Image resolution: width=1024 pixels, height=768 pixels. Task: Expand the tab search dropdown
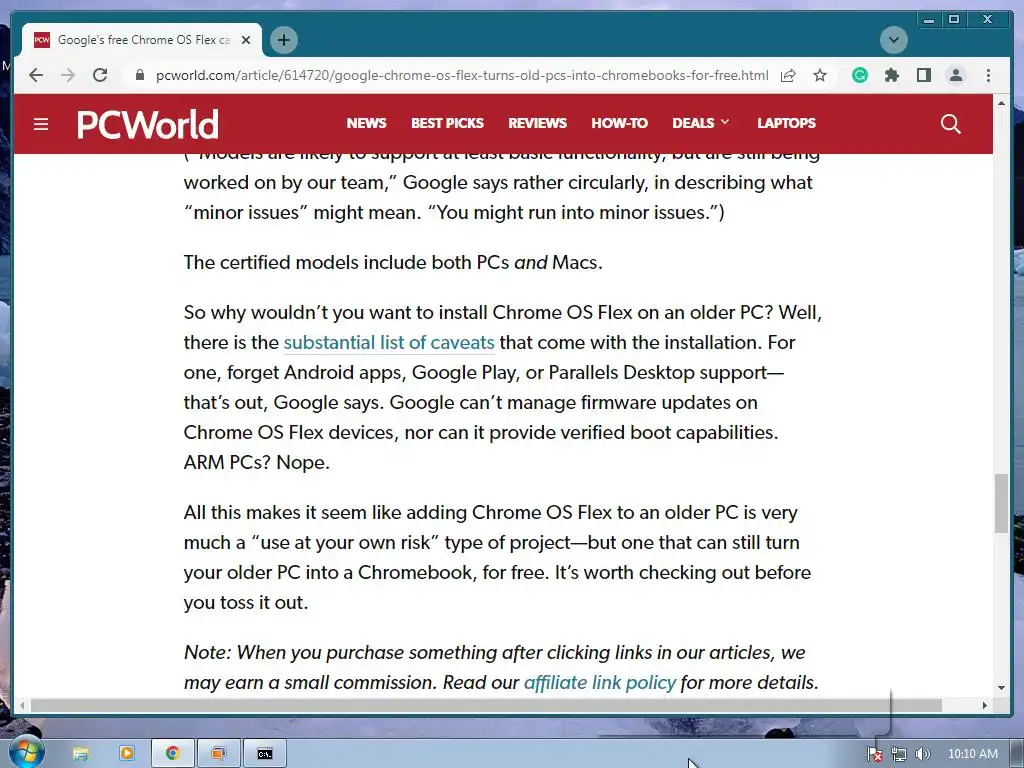[893, 40]
